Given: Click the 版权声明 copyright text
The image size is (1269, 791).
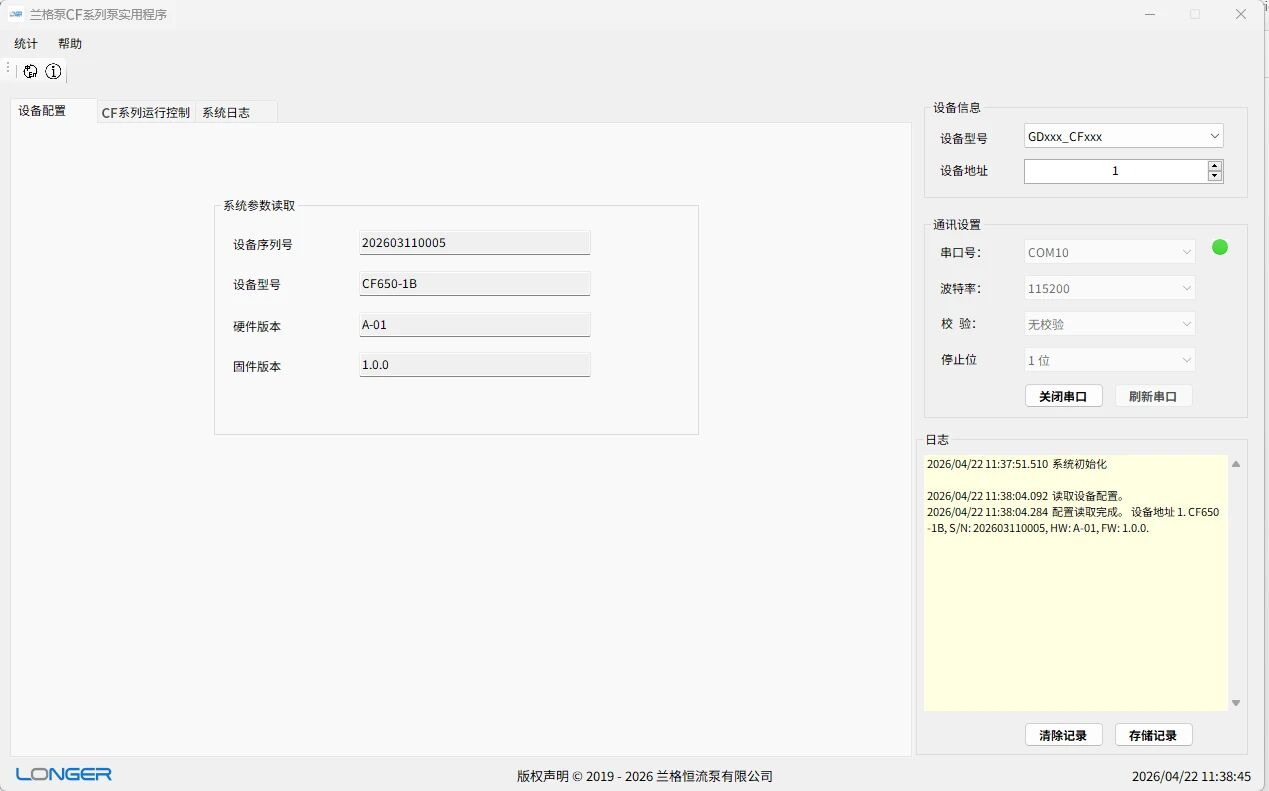Looking at the screenshot, I should click(x=645, y=776).
